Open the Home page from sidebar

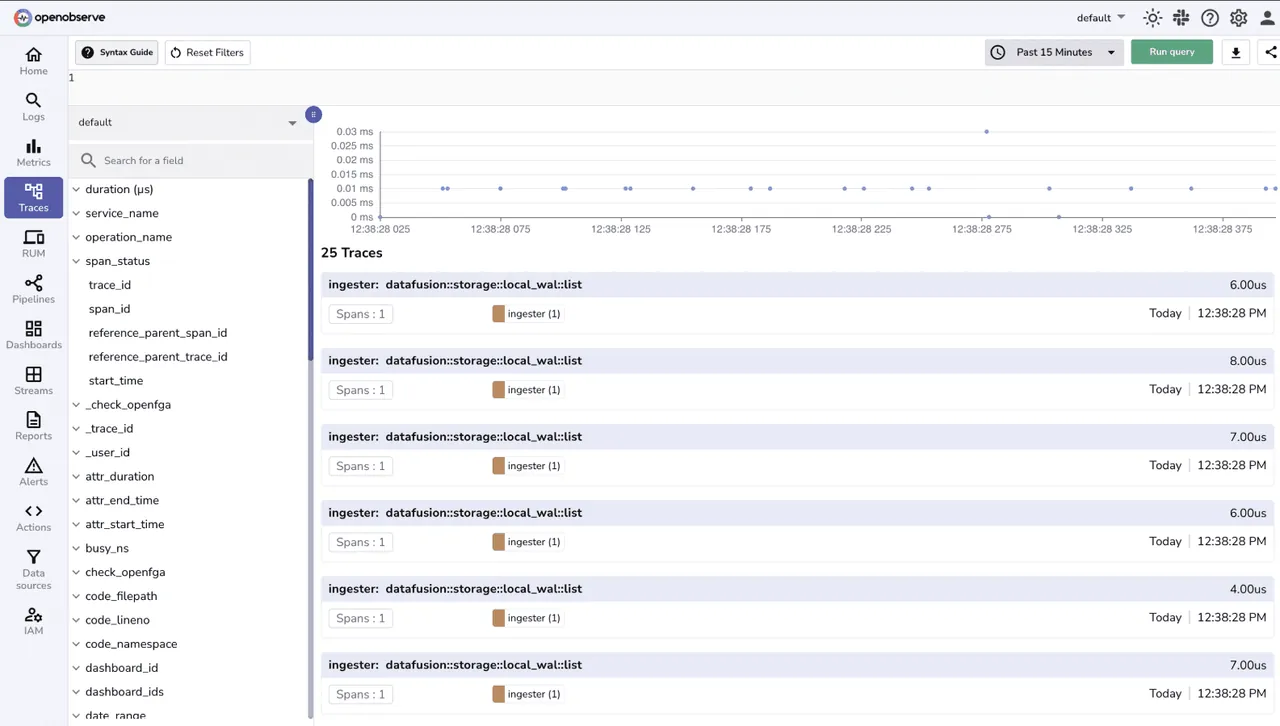coord(33,61)
